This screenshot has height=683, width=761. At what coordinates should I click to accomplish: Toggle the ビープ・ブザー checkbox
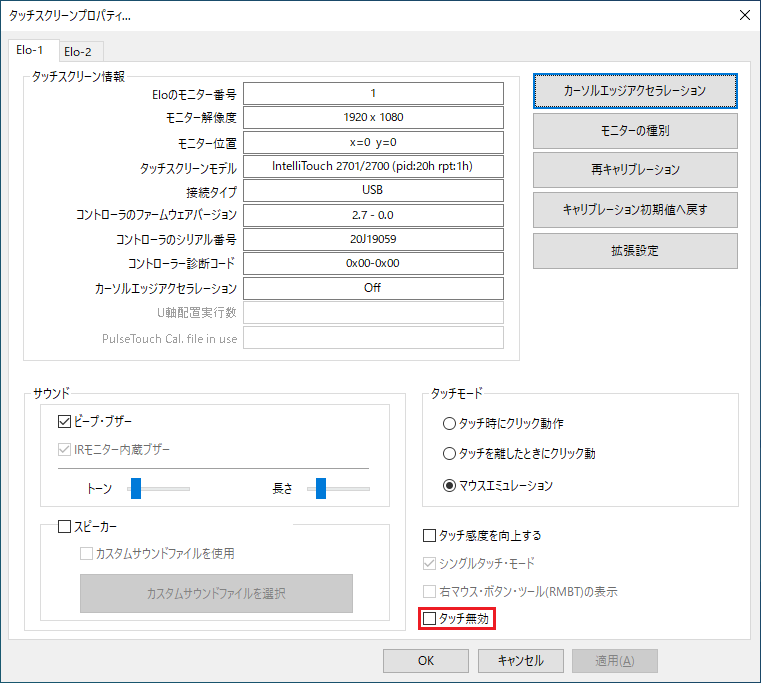[66, 421]
